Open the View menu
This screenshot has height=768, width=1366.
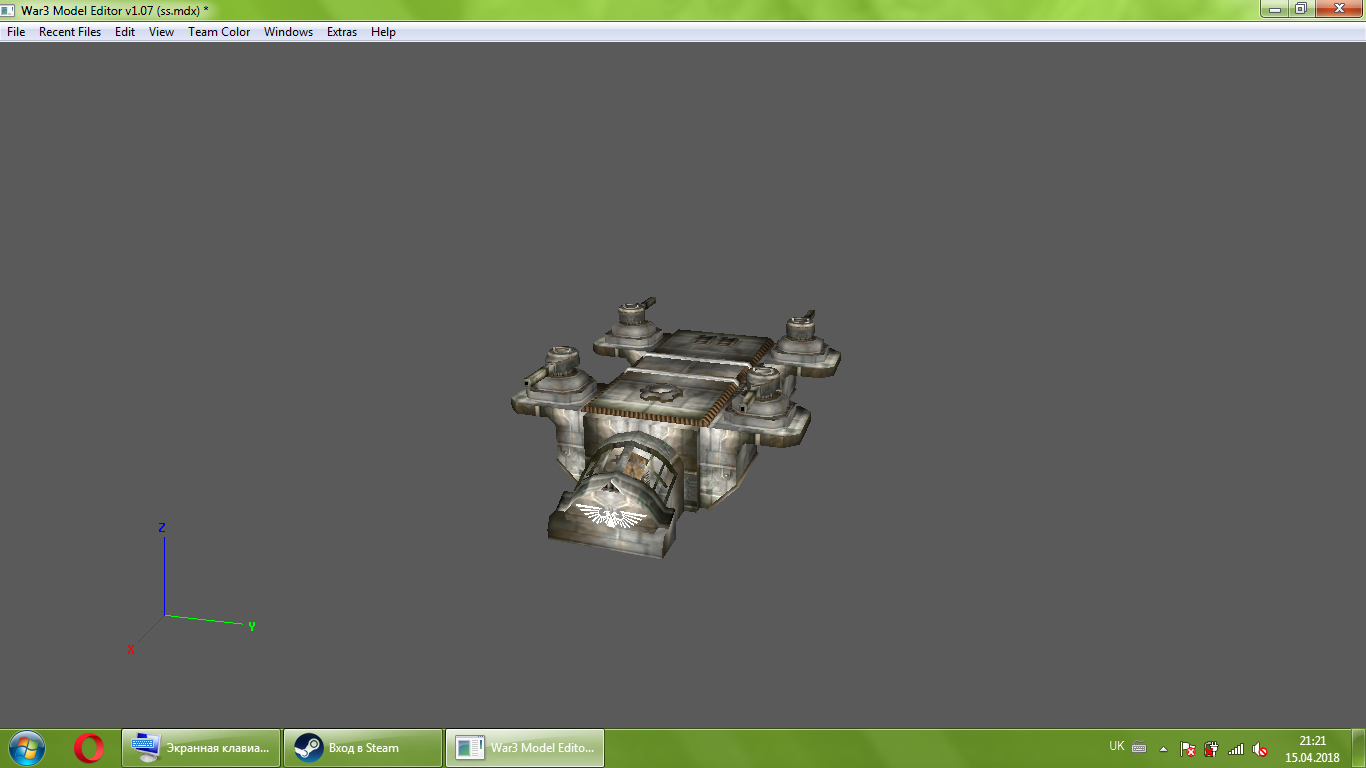[161, 32]
